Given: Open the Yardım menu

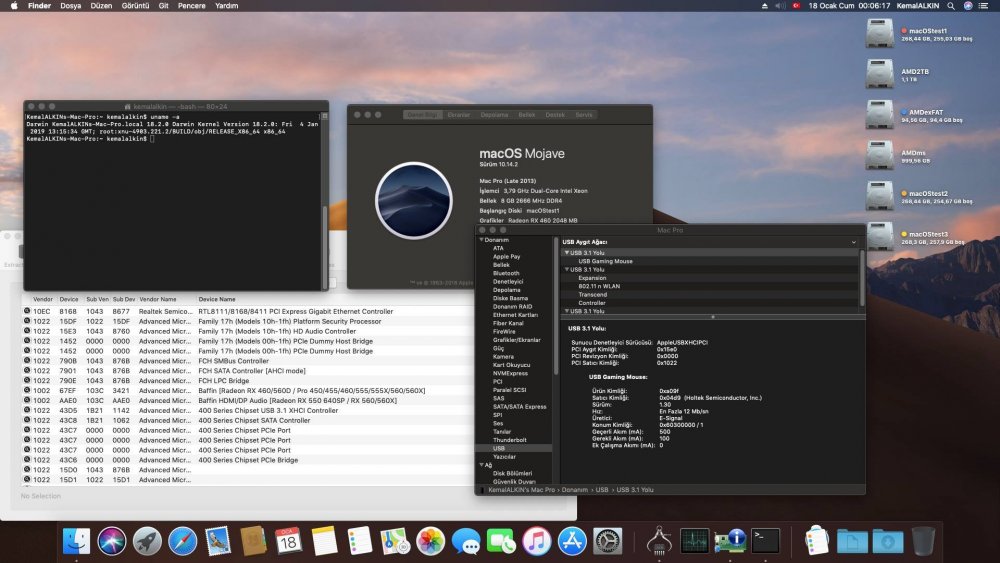Looking at the screenshot, I should tap(226, 6).
